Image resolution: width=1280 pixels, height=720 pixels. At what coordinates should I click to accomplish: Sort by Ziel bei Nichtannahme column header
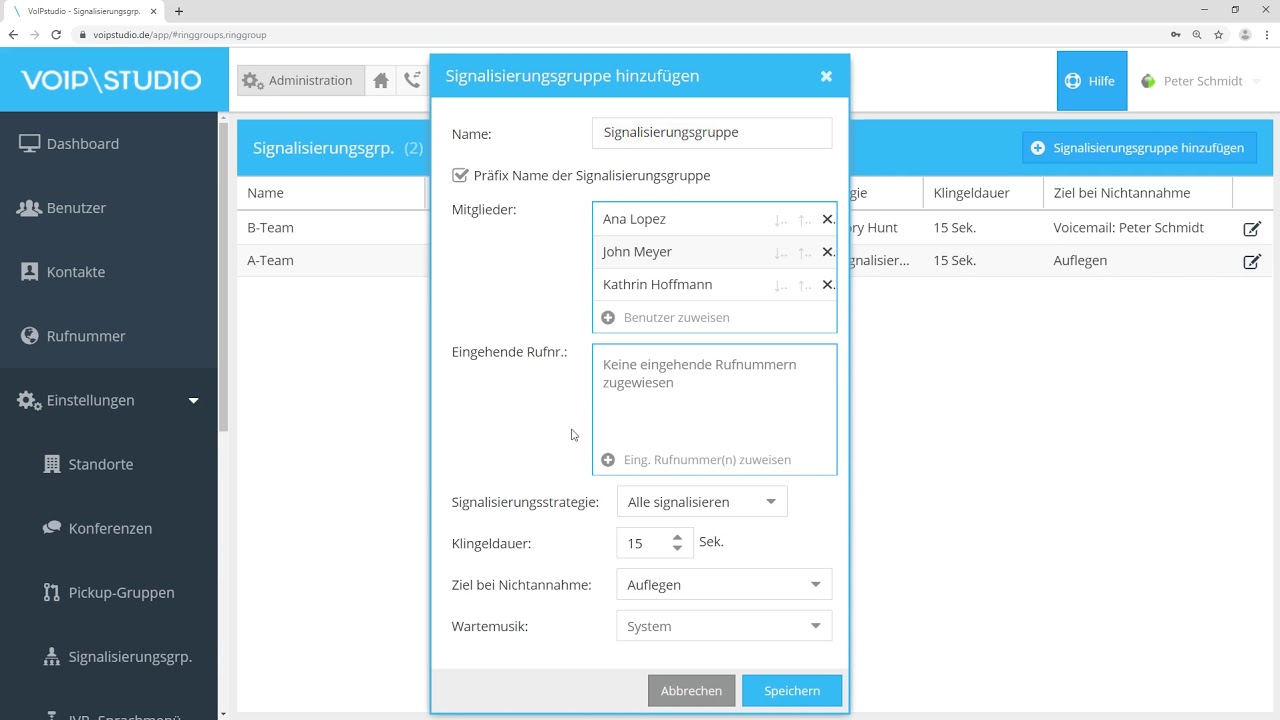coord(1138,193)
